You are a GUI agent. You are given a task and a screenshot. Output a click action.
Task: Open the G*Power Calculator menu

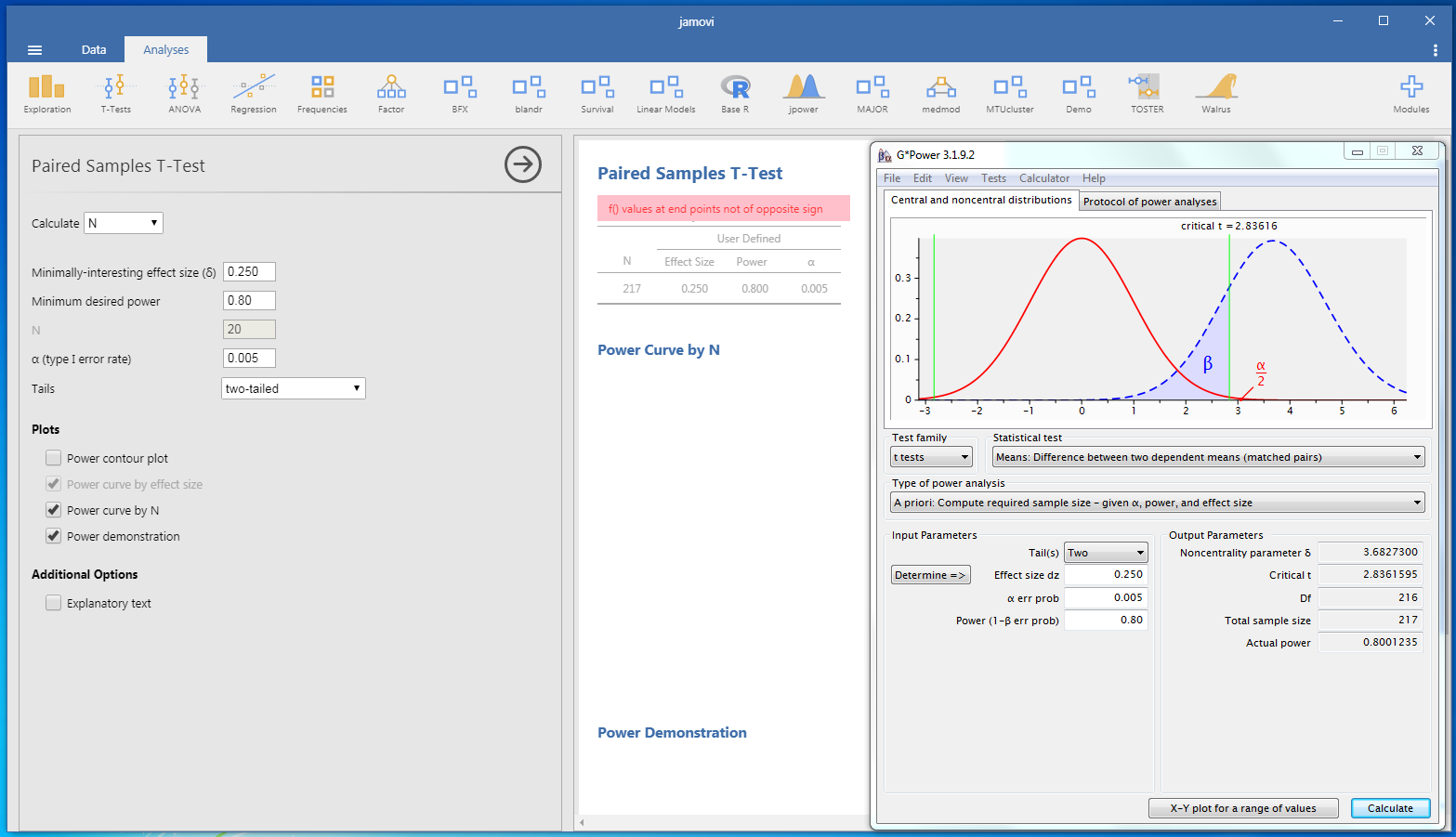[x=1044, y=178]
